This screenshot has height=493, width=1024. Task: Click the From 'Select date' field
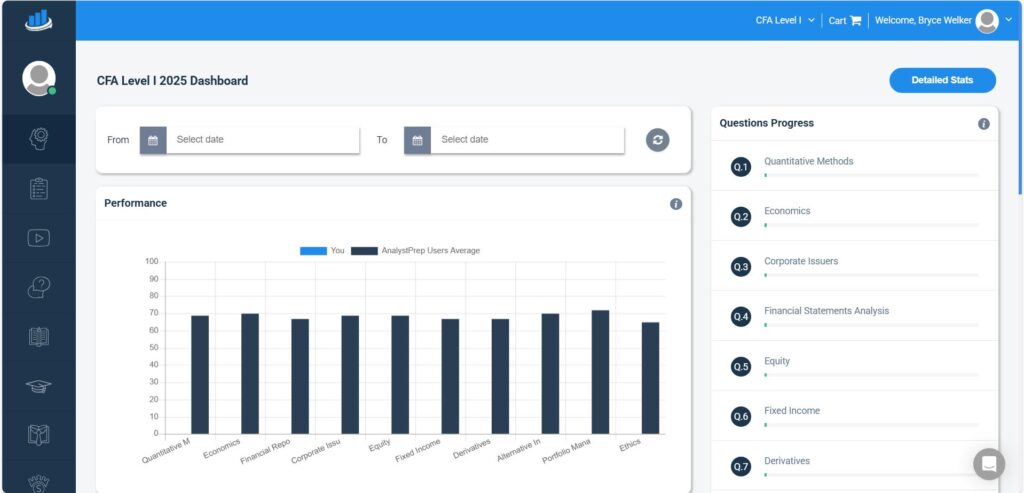point(263,140)
